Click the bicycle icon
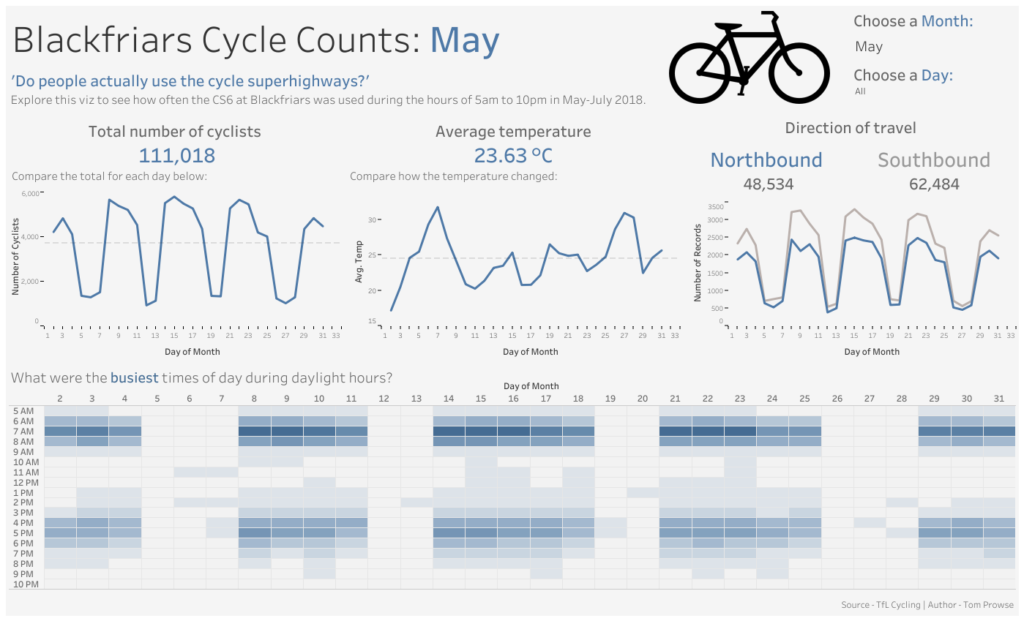Viewport: 1024px width, 621px height. point(749,58)
